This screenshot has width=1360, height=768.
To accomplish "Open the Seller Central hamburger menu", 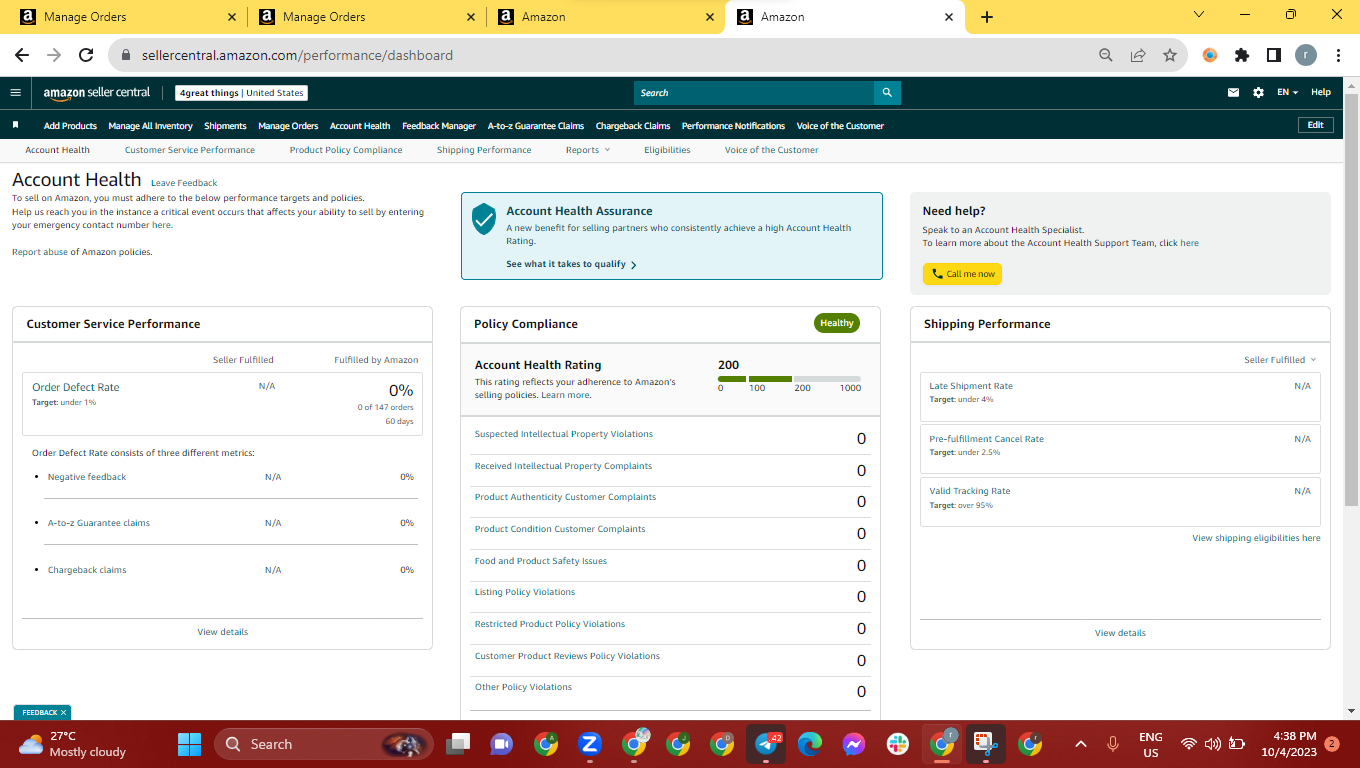I will 15,93.
